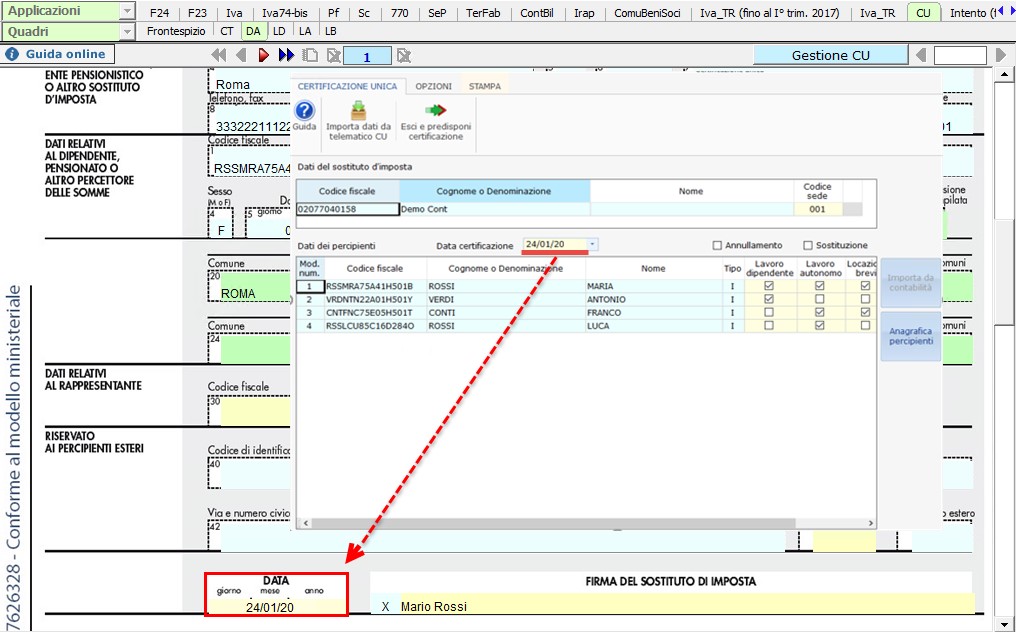This screenshot has height=632, width=1016.
Task: Click the delete module icon left of number box
Action: coord(334,56)
